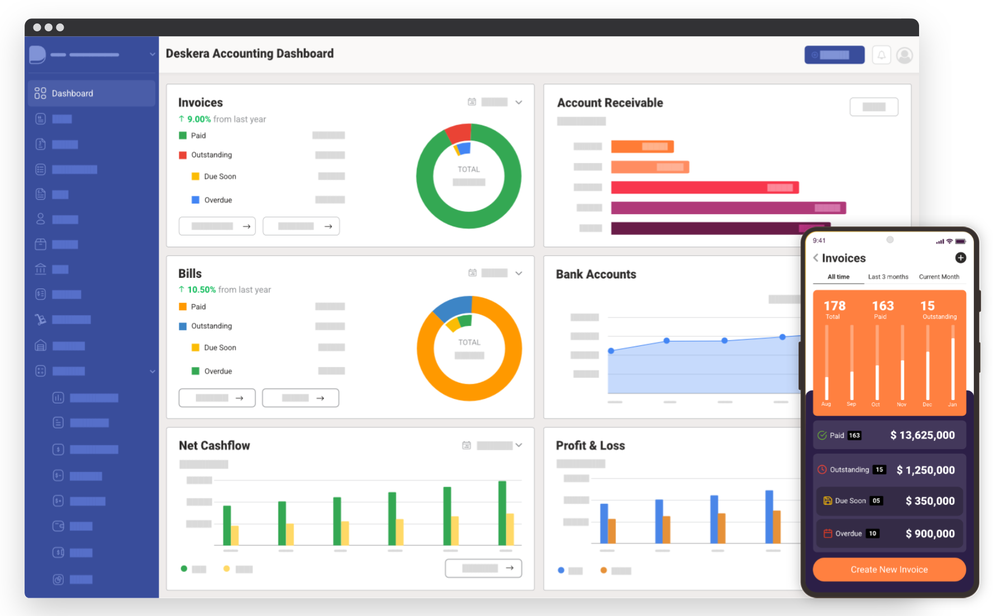Click the '10.50%' growth figure in Bills
The height and width of the screenshot is (616, 1000).
[202, 290]
